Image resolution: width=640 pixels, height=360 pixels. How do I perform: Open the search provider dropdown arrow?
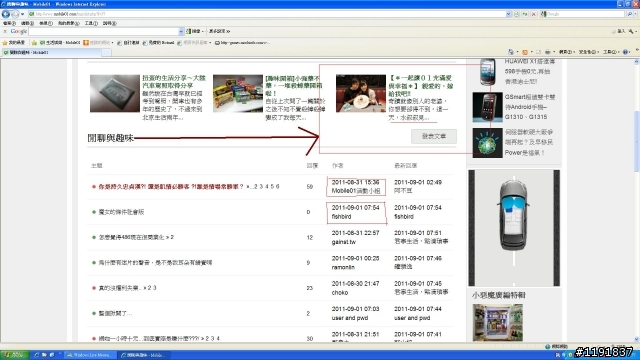pyautogui.click(x=636, y=14)
